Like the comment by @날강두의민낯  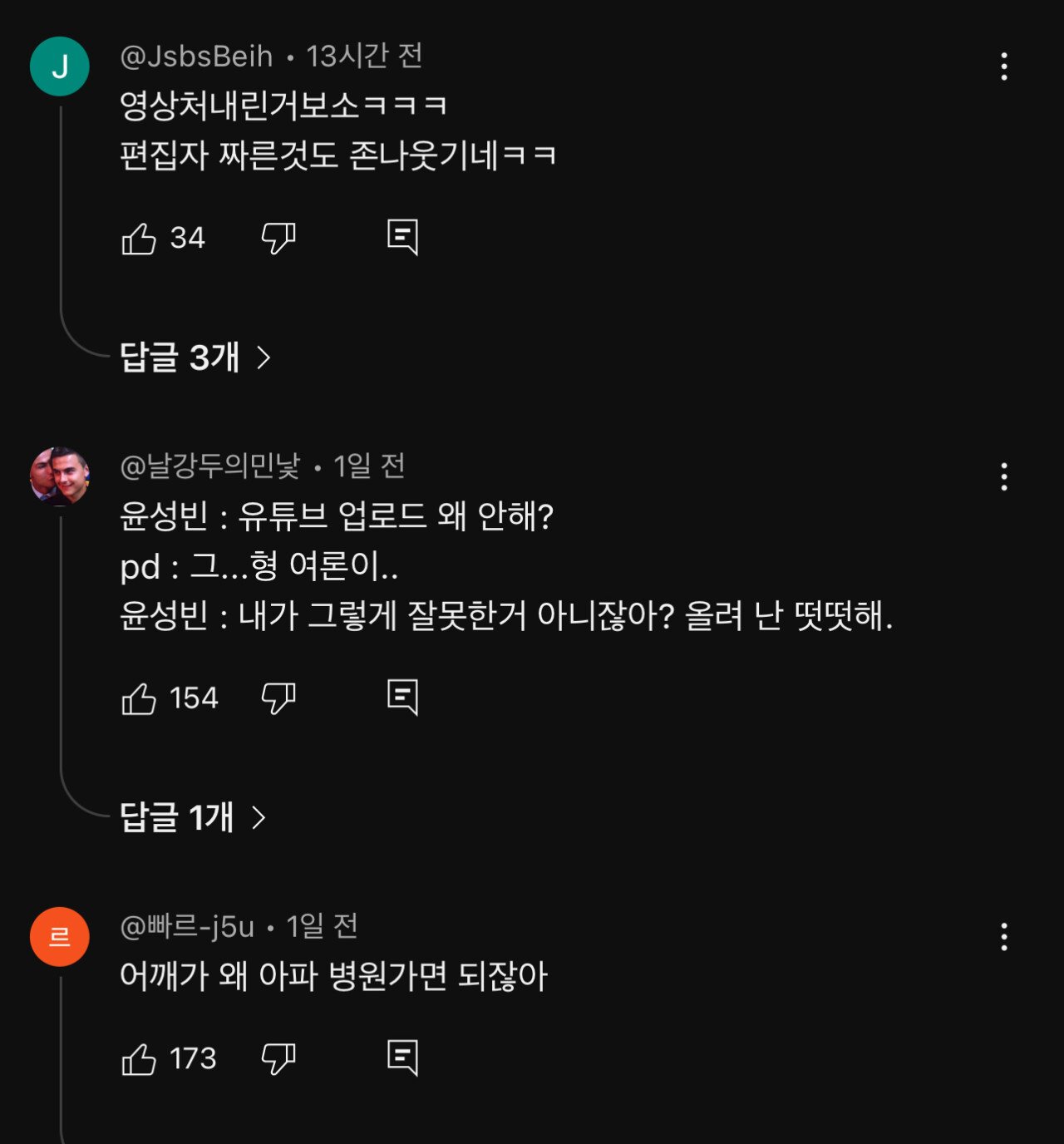click(x=140, y=698)
